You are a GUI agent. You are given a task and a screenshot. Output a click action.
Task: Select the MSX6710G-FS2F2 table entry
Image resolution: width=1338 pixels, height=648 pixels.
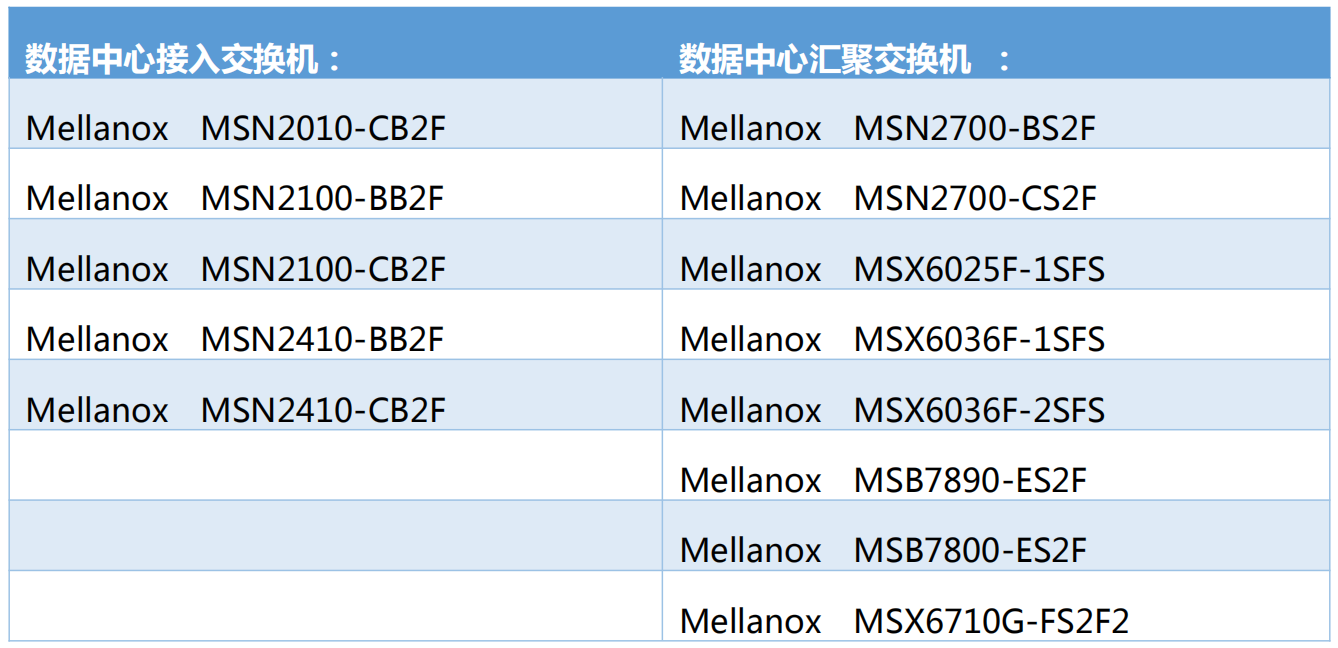pos(991,621)
